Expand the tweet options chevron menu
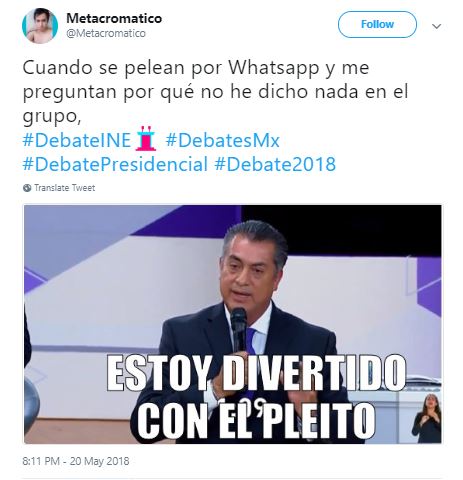This screenshot has width=463, height=480. click(x=436, y=26)
